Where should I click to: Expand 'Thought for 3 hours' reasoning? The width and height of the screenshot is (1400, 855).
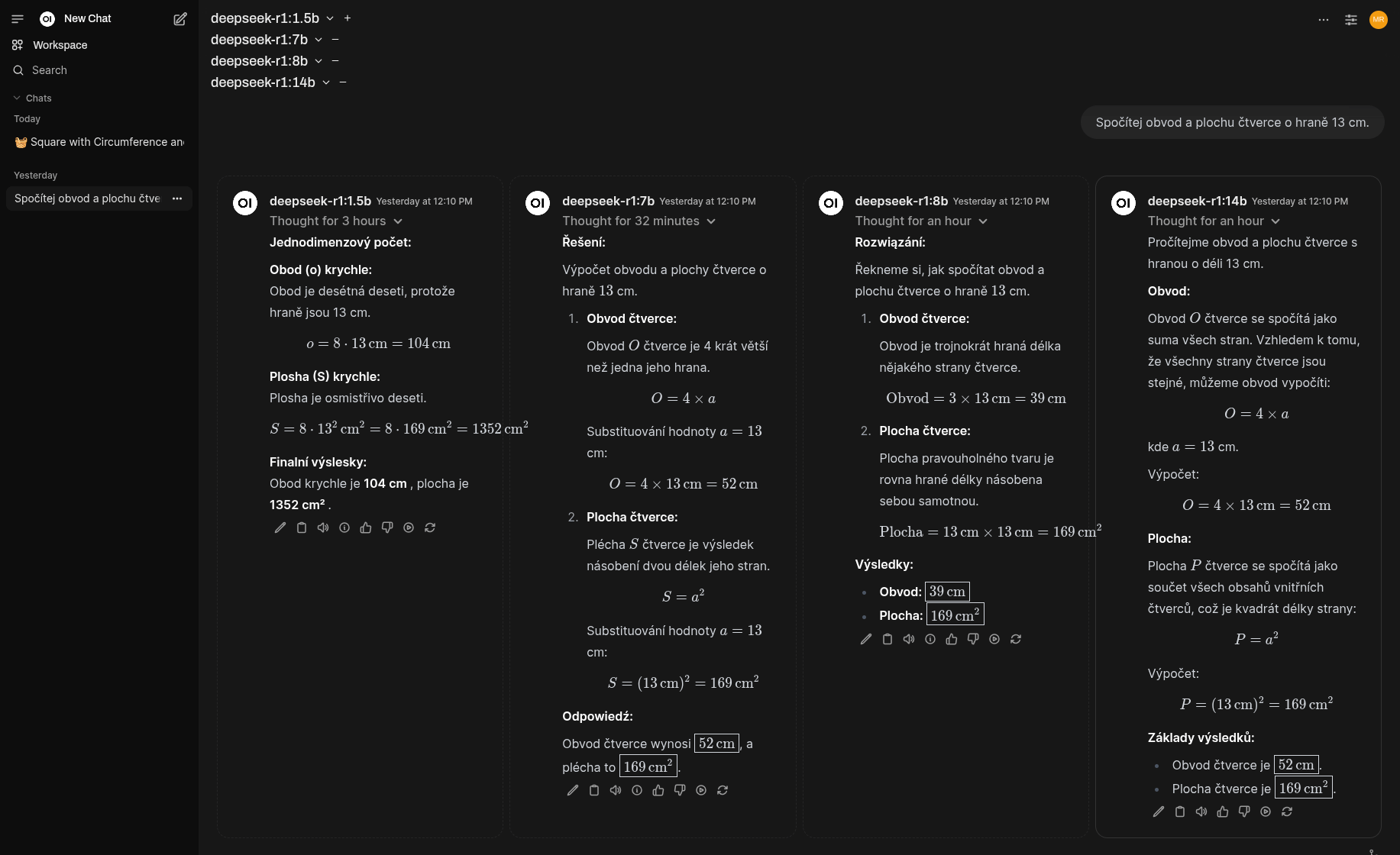coord(336,221)
